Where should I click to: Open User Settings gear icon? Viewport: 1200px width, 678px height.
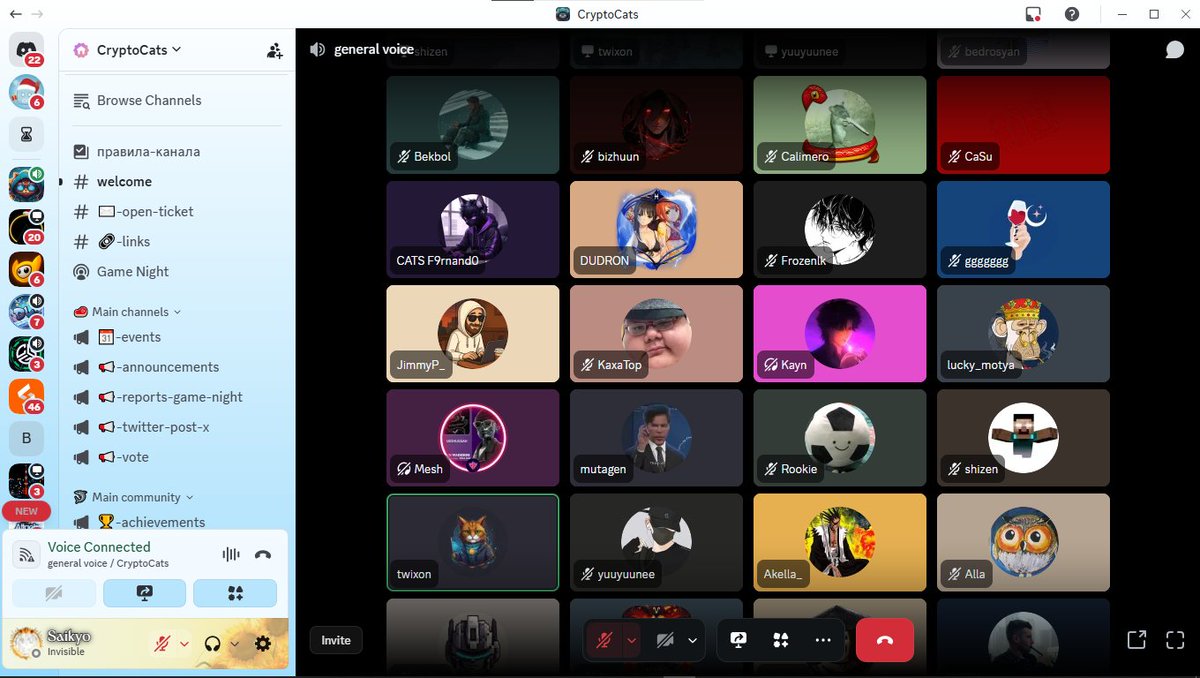(263, 643)
